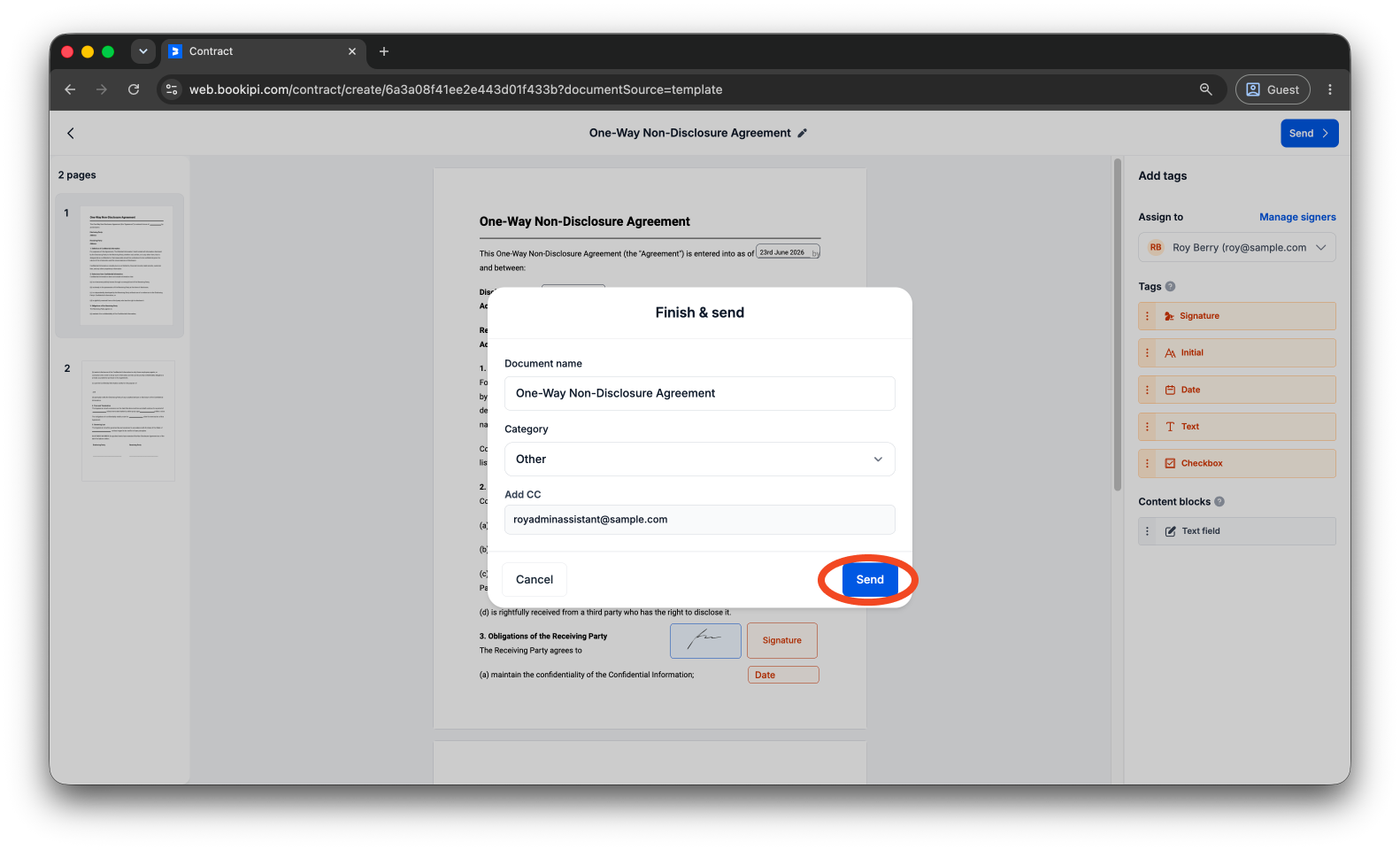Click the address bar URL

(456, 89)
